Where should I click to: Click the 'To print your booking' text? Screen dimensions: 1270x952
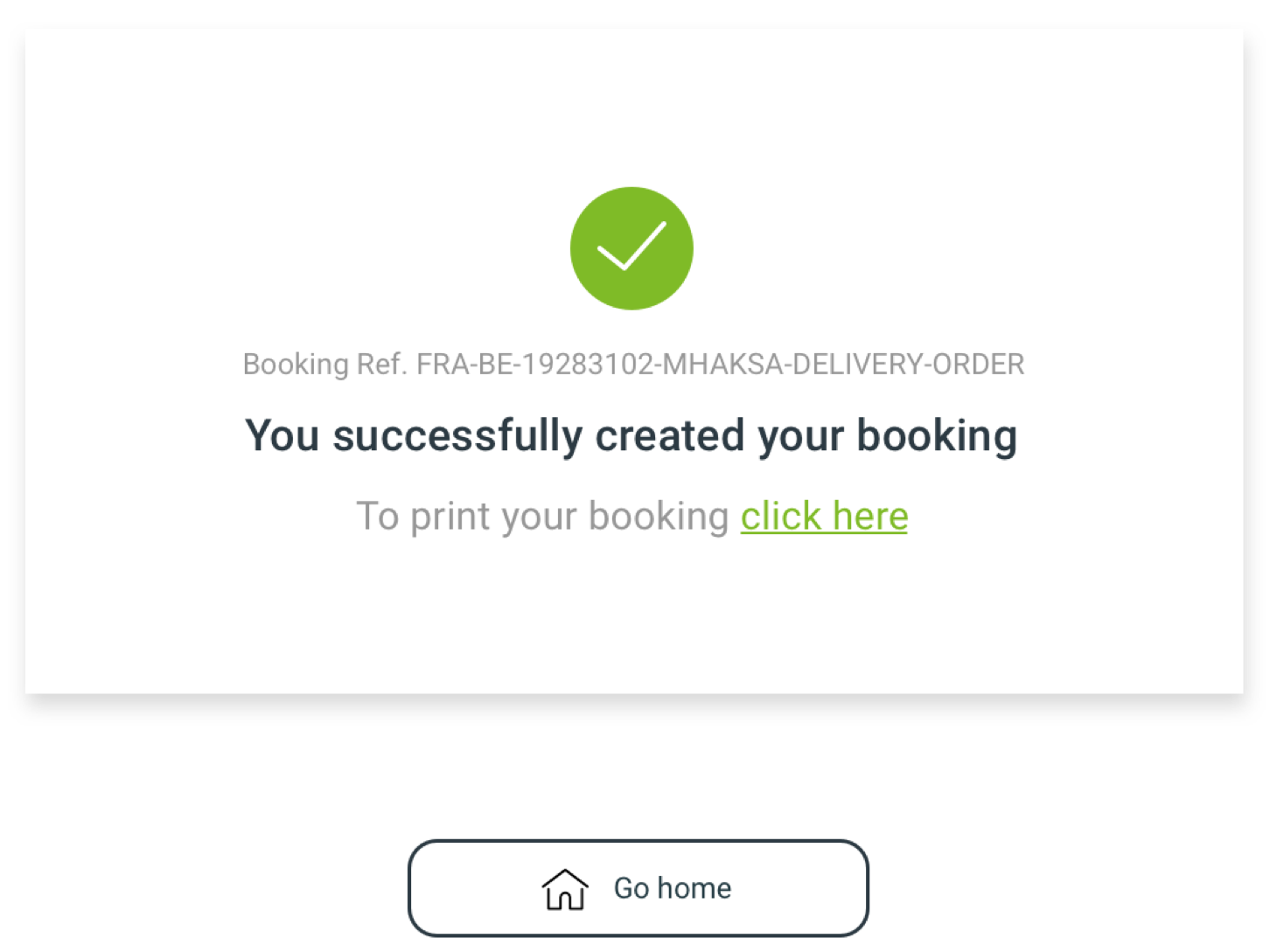(542, 517)
